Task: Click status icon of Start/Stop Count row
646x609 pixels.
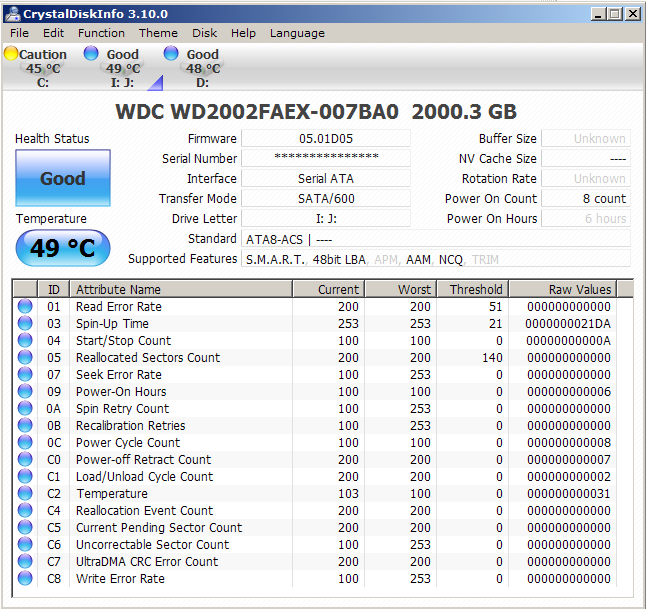Action: pyautogui.click(x=25, y=340)
